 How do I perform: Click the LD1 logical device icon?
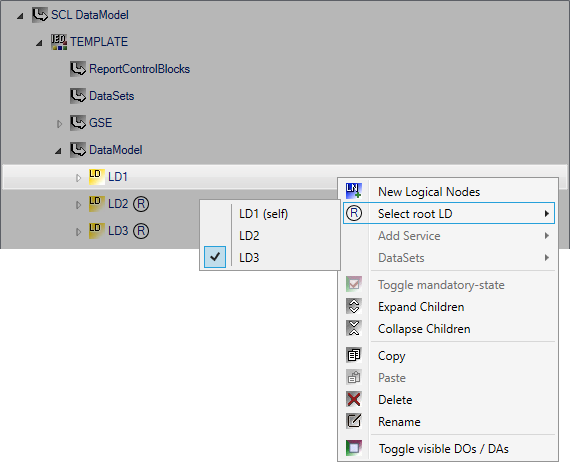click(97, 177)
